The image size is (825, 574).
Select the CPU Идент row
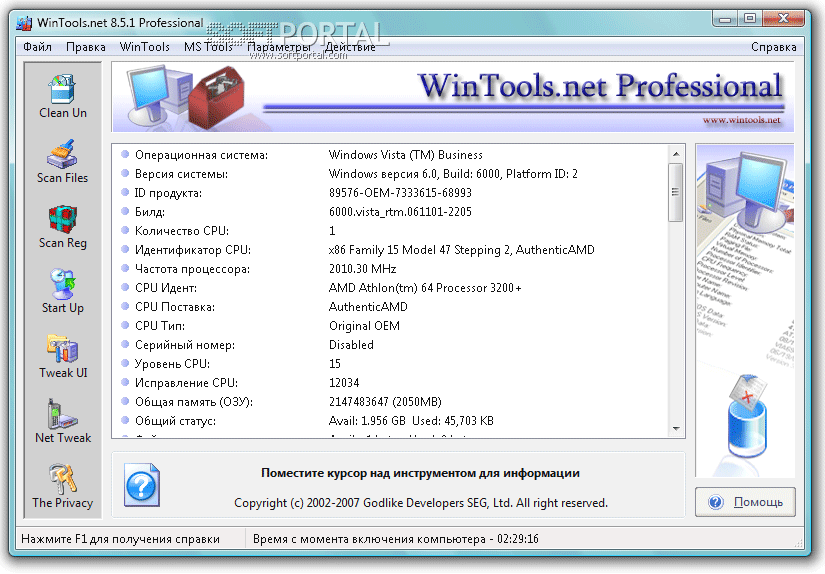tap(390, 288)
